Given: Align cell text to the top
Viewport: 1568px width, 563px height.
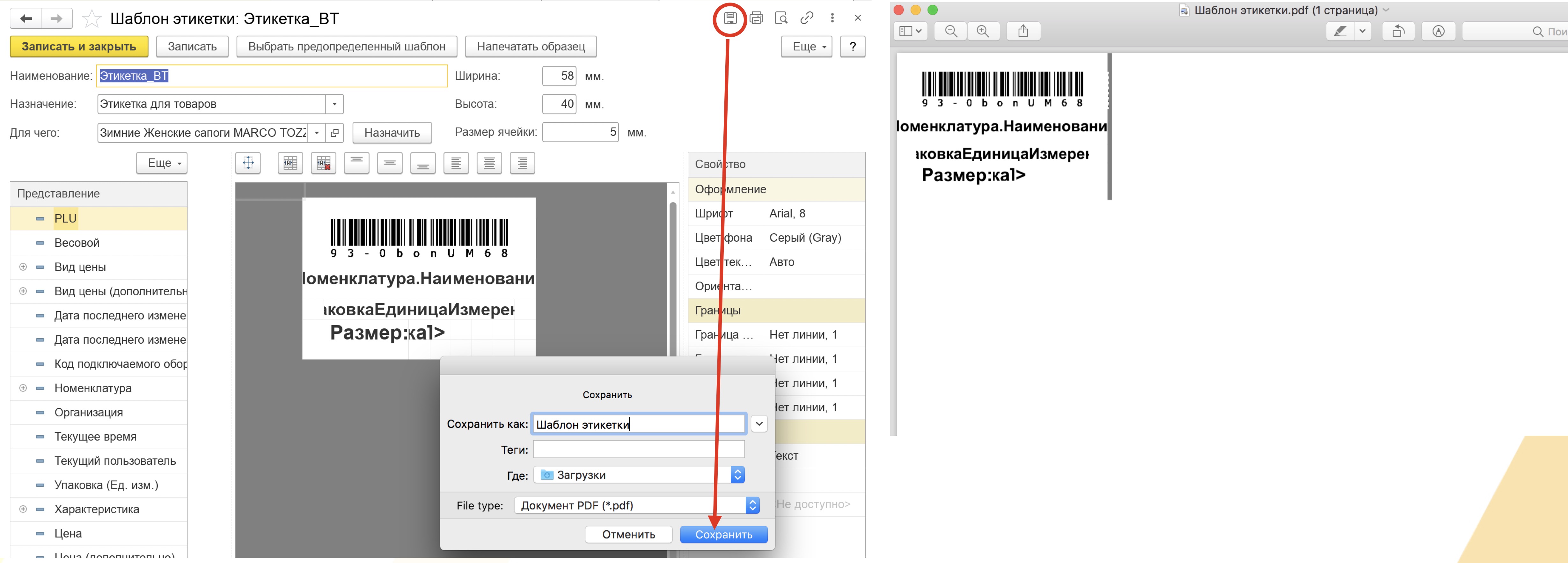Looking at the screenshot, I should point(357,163).
